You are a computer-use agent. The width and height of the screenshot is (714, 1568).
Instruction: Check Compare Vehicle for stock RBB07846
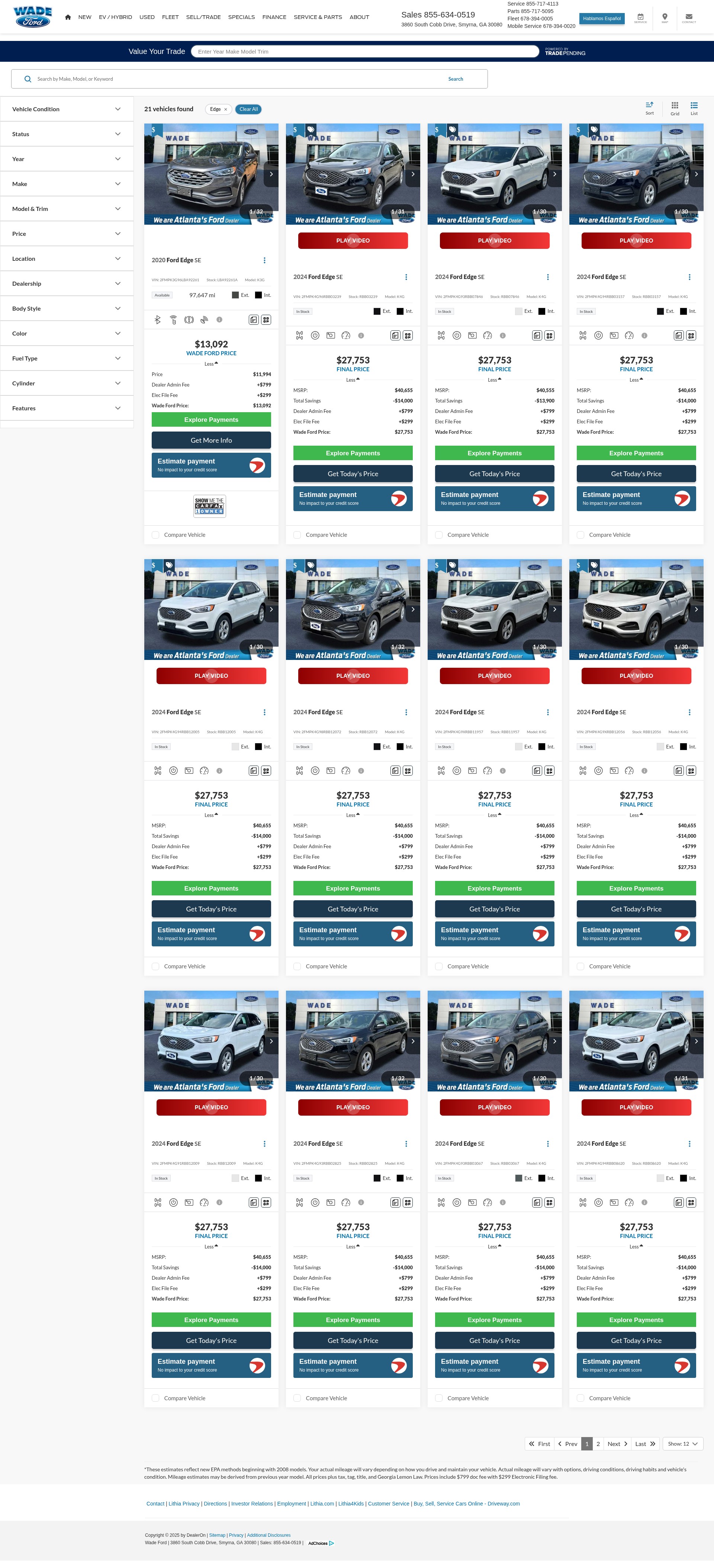[x=439, y=535]
